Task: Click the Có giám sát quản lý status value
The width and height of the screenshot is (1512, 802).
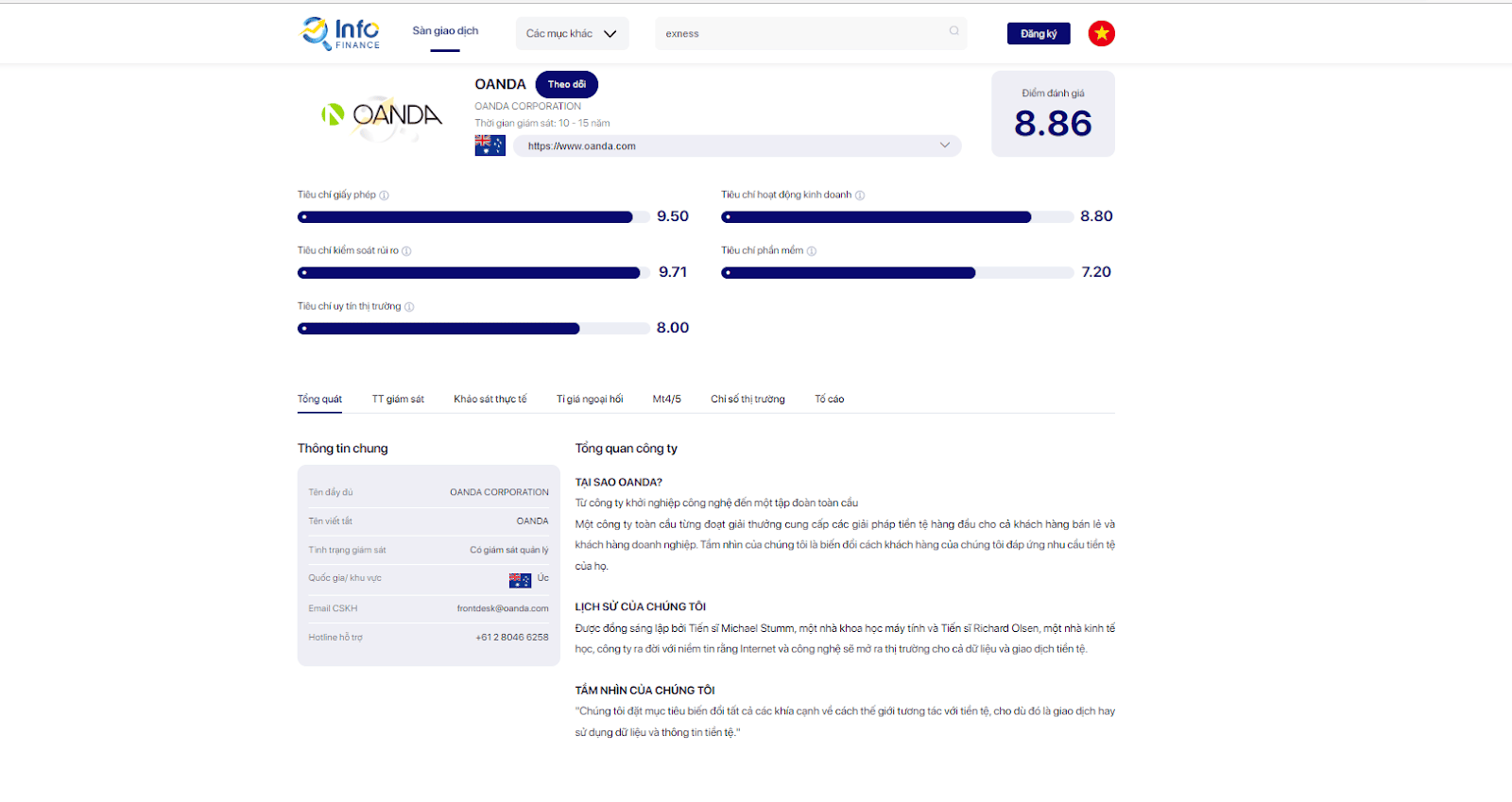Action: click(509, 550)
